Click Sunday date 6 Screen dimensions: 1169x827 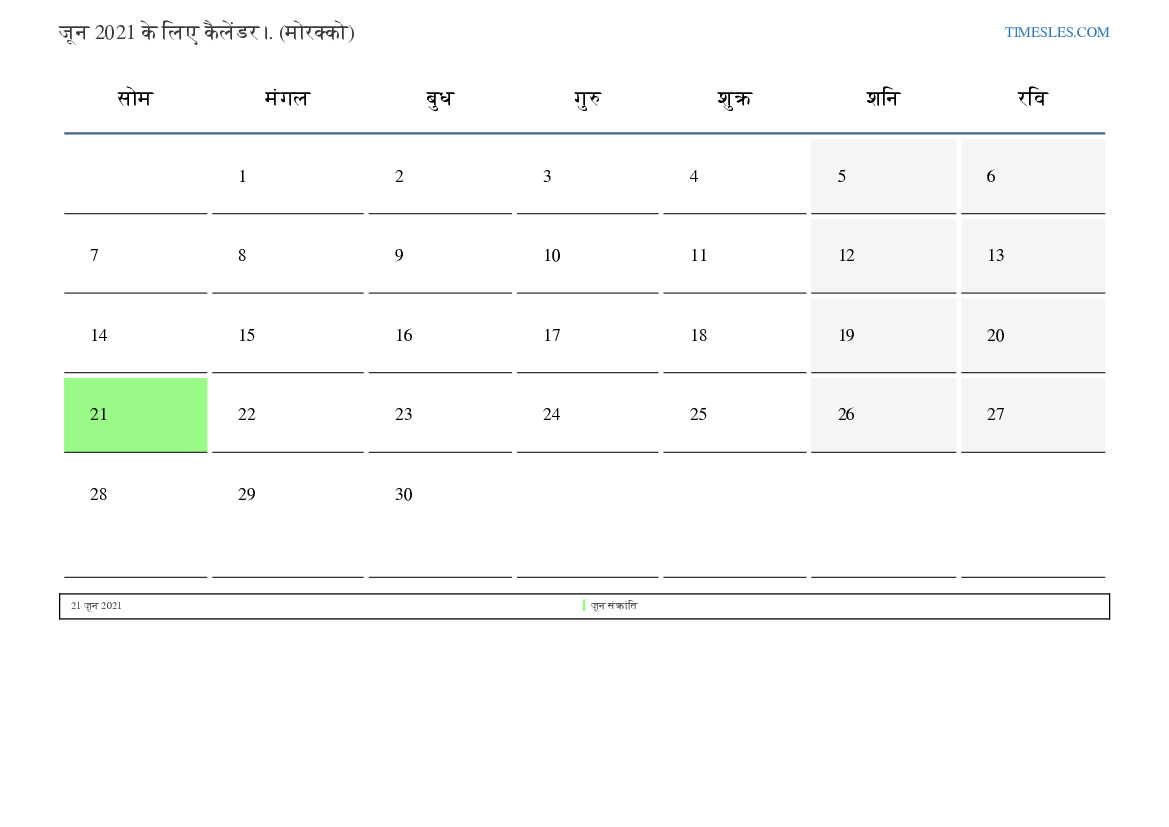coord(1033,177)
